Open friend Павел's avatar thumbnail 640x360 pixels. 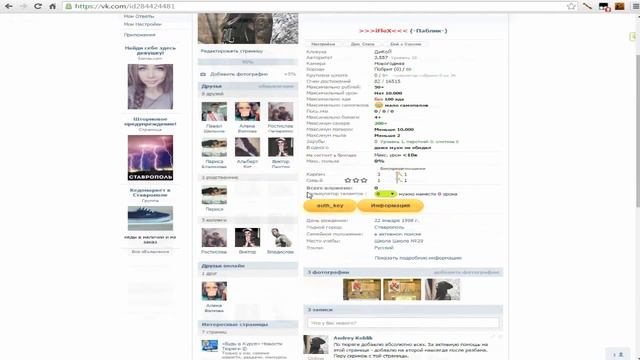tap(214, 111)
